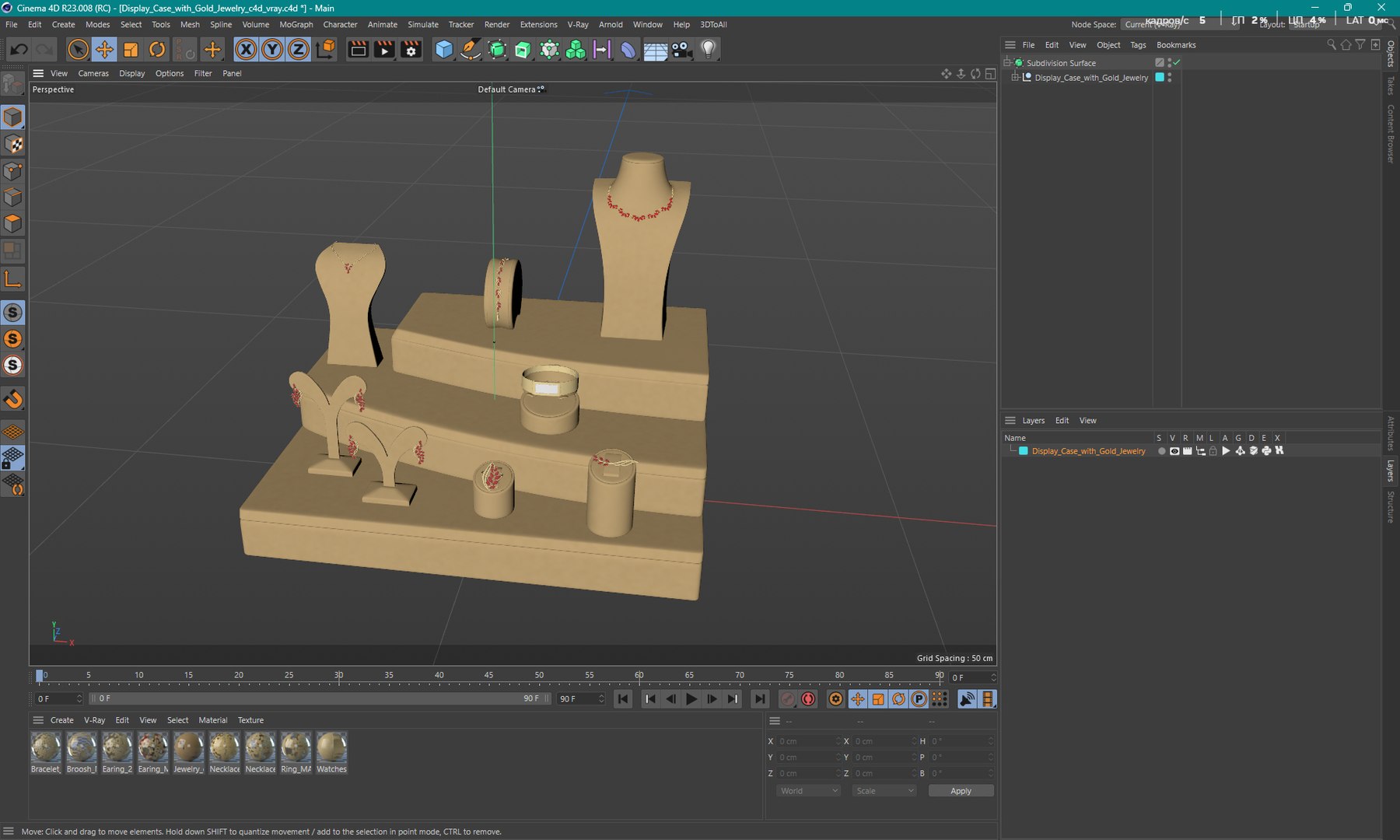This screenshot has height=840, width=1400.
Task: Select the Move tool in top toolbar
Action: (x=104, y=50)
